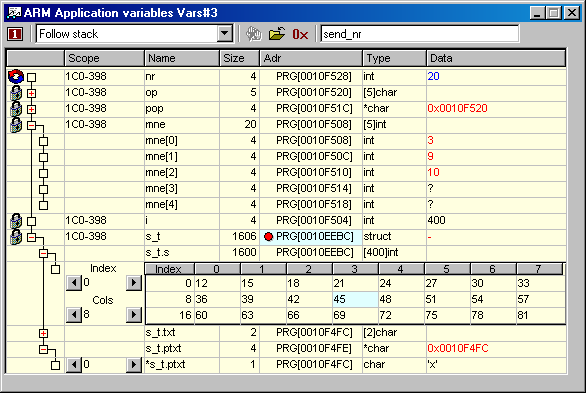Select the mne[2] data value 10
The width and height of the screenshot is (586, 393).
point(434,173)
